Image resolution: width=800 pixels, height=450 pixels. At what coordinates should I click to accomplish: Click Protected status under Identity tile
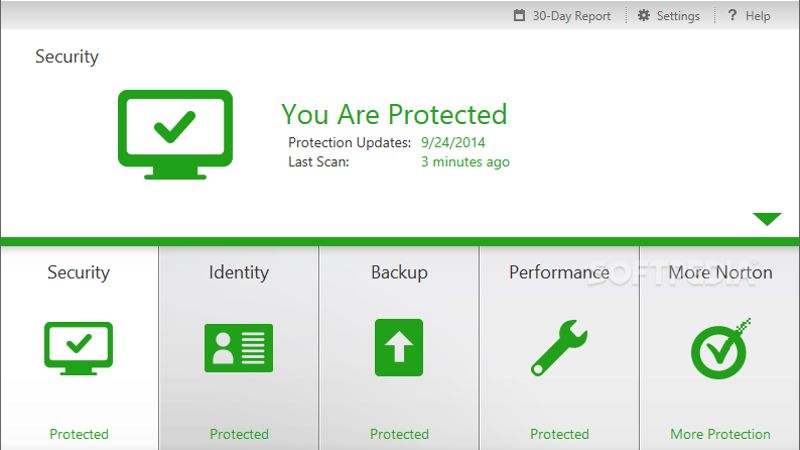239,434
